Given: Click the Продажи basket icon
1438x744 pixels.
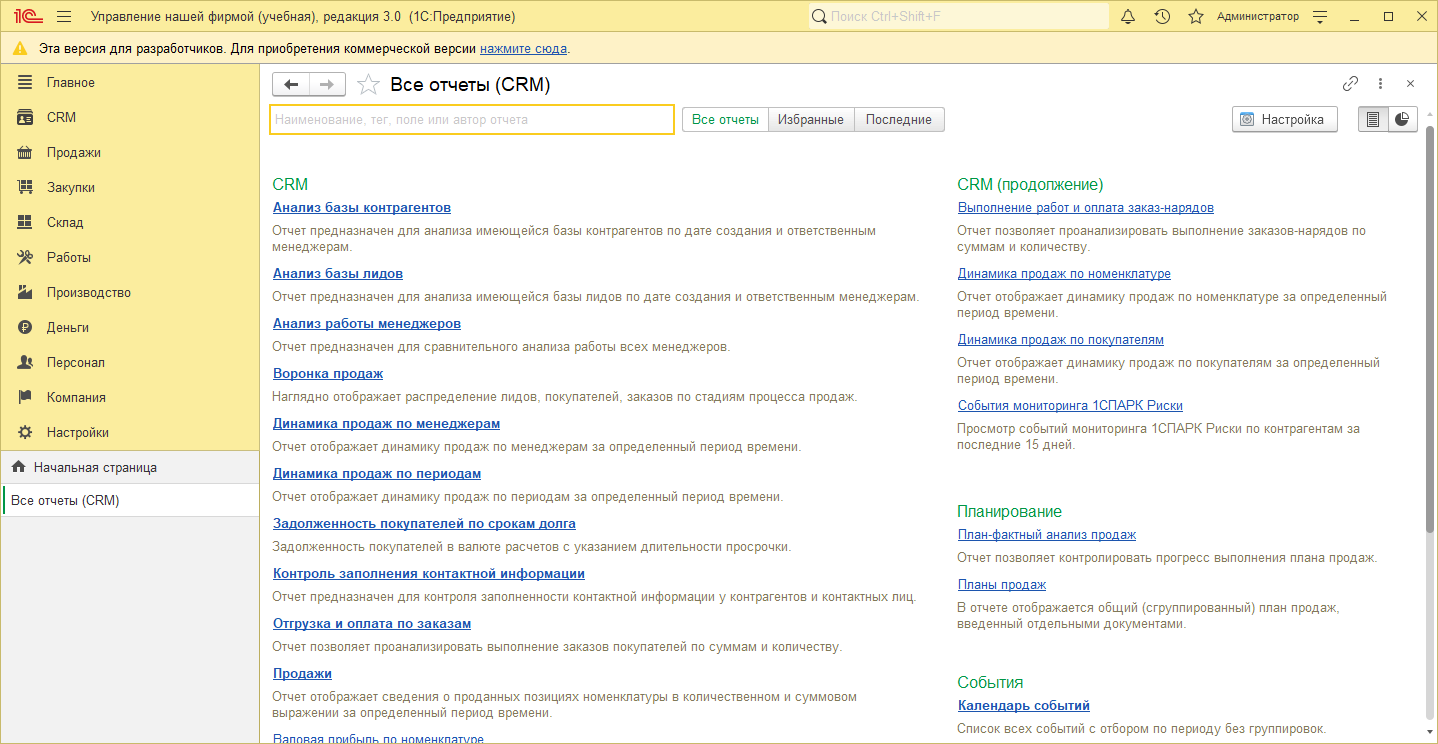Looking at the screenshot, I should [x=26, y=152].
